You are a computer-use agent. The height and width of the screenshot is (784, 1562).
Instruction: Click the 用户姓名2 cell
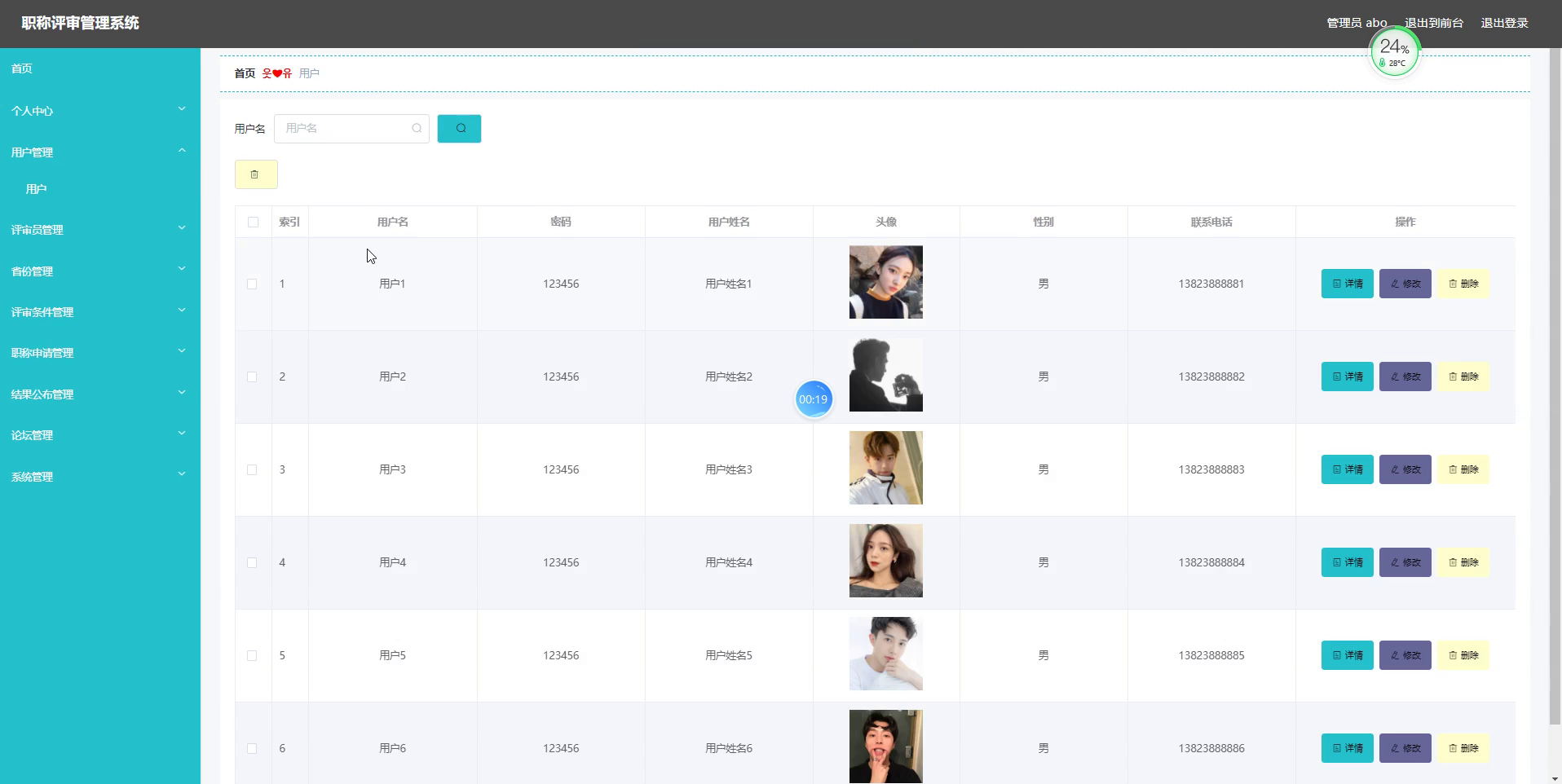pos(729,377)
